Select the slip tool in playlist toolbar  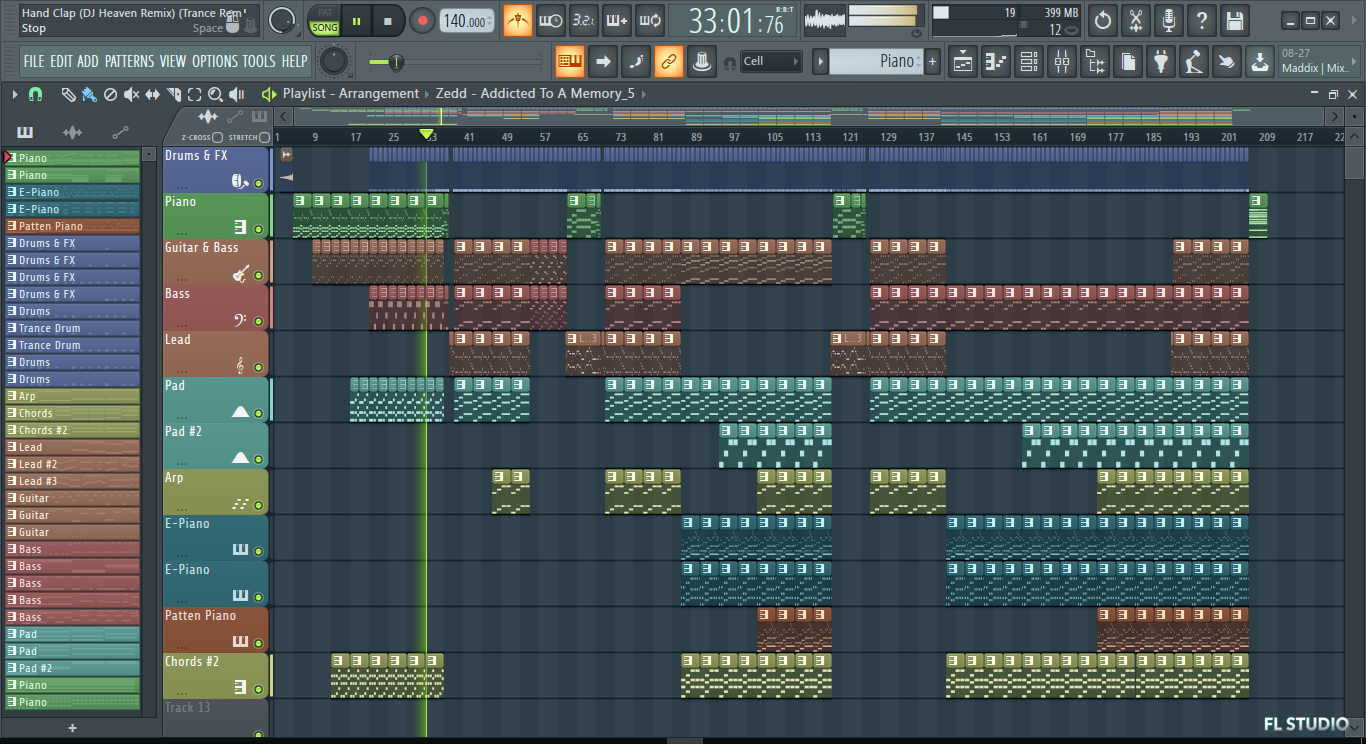pyautogui.click(x=152, y=94)
